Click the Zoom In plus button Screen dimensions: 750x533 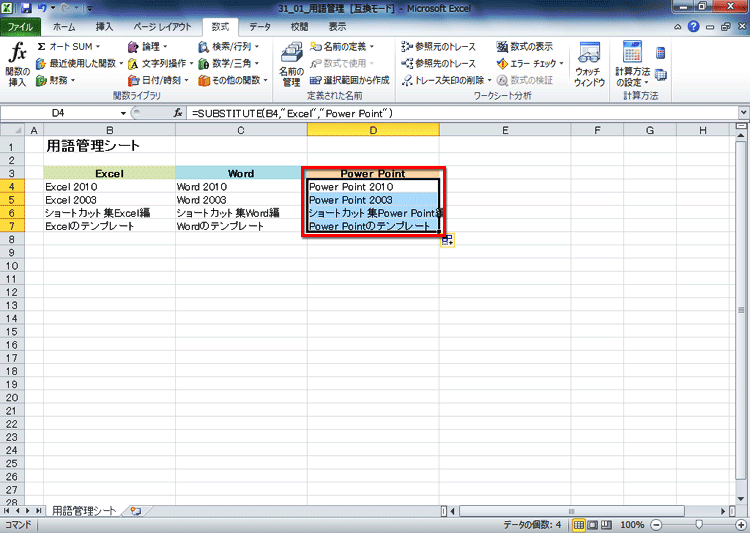click(742, 525)
